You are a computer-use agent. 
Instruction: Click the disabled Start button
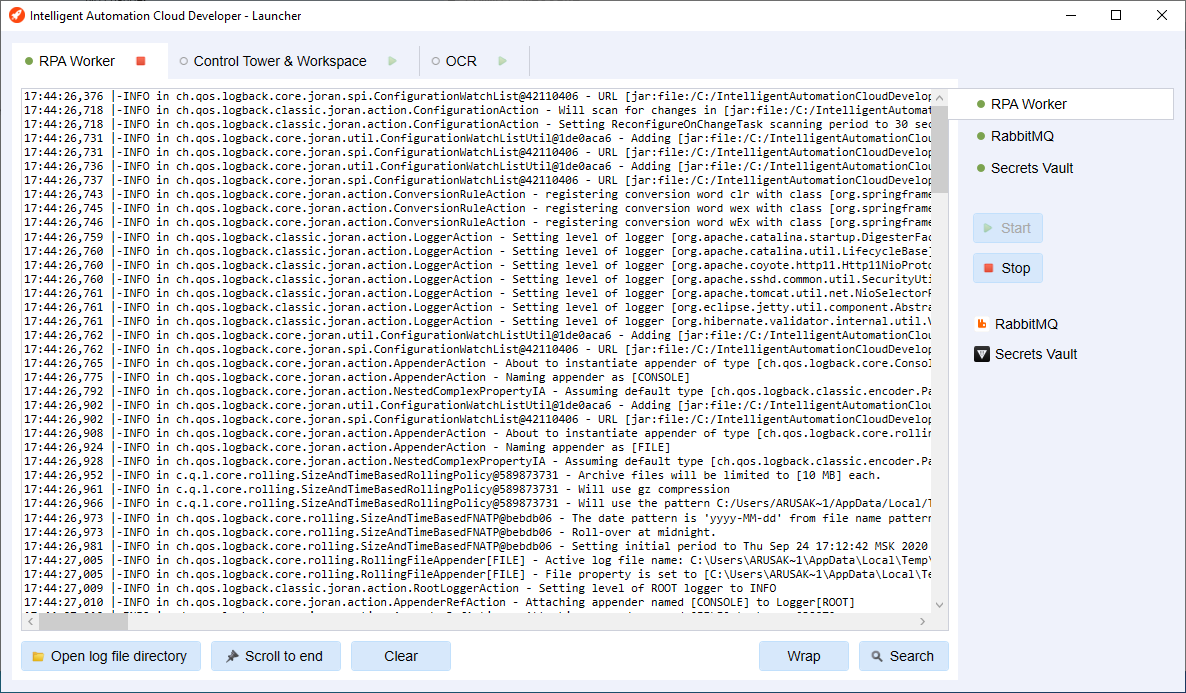coord(1007,228)
